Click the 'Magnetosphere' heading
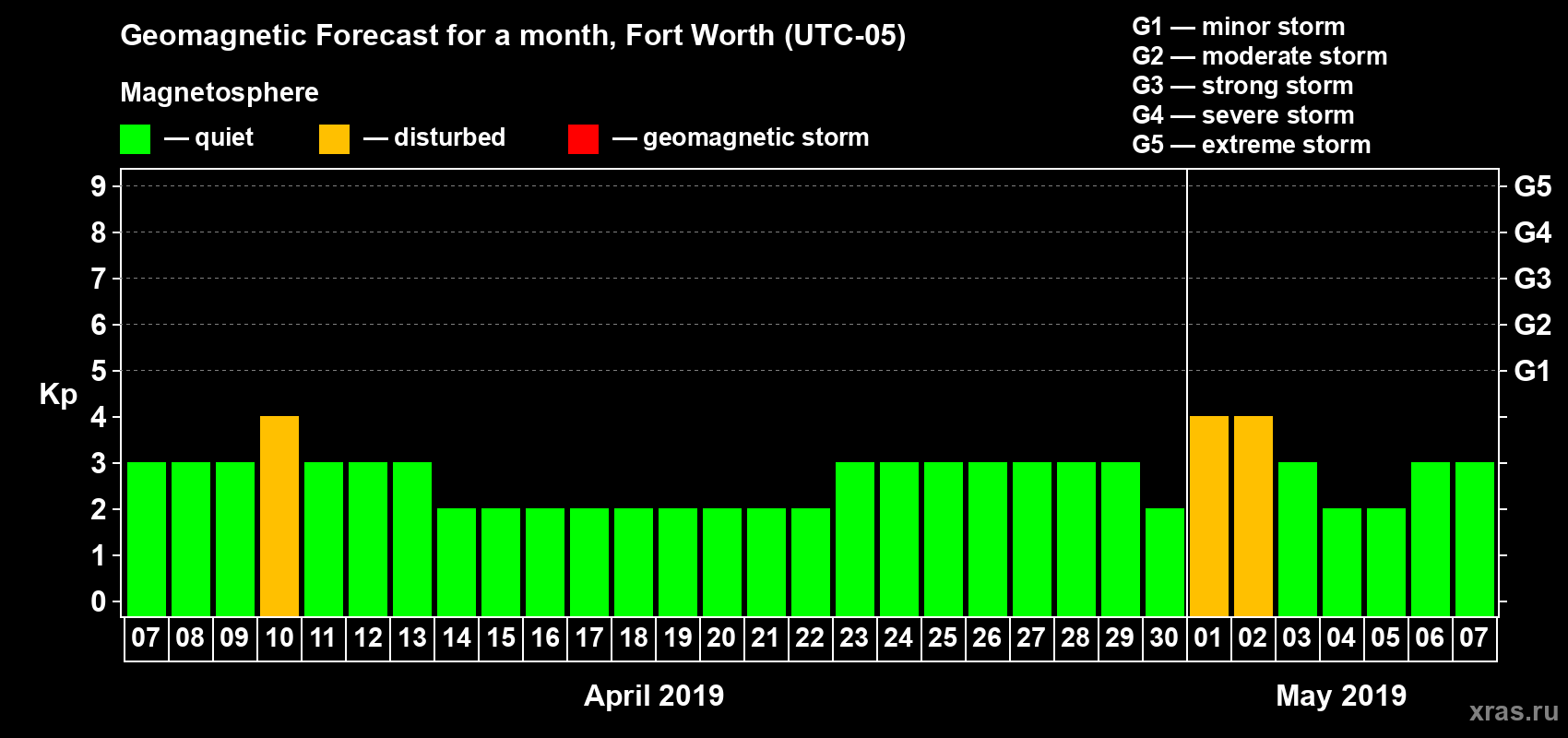Viewport: 1568px width, 738px height. point(220,92)
